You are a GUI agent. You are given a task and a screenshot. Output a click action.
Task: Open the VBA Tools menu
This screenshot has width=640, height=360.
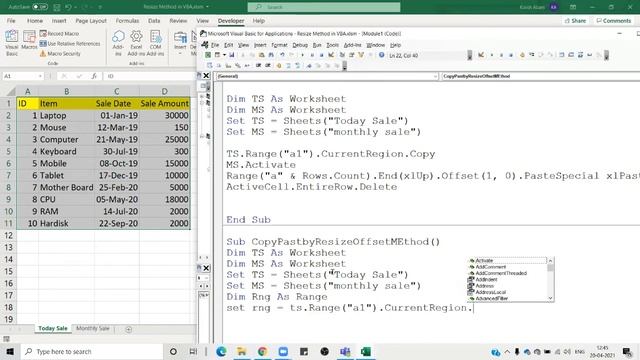[x=333, y=45]
